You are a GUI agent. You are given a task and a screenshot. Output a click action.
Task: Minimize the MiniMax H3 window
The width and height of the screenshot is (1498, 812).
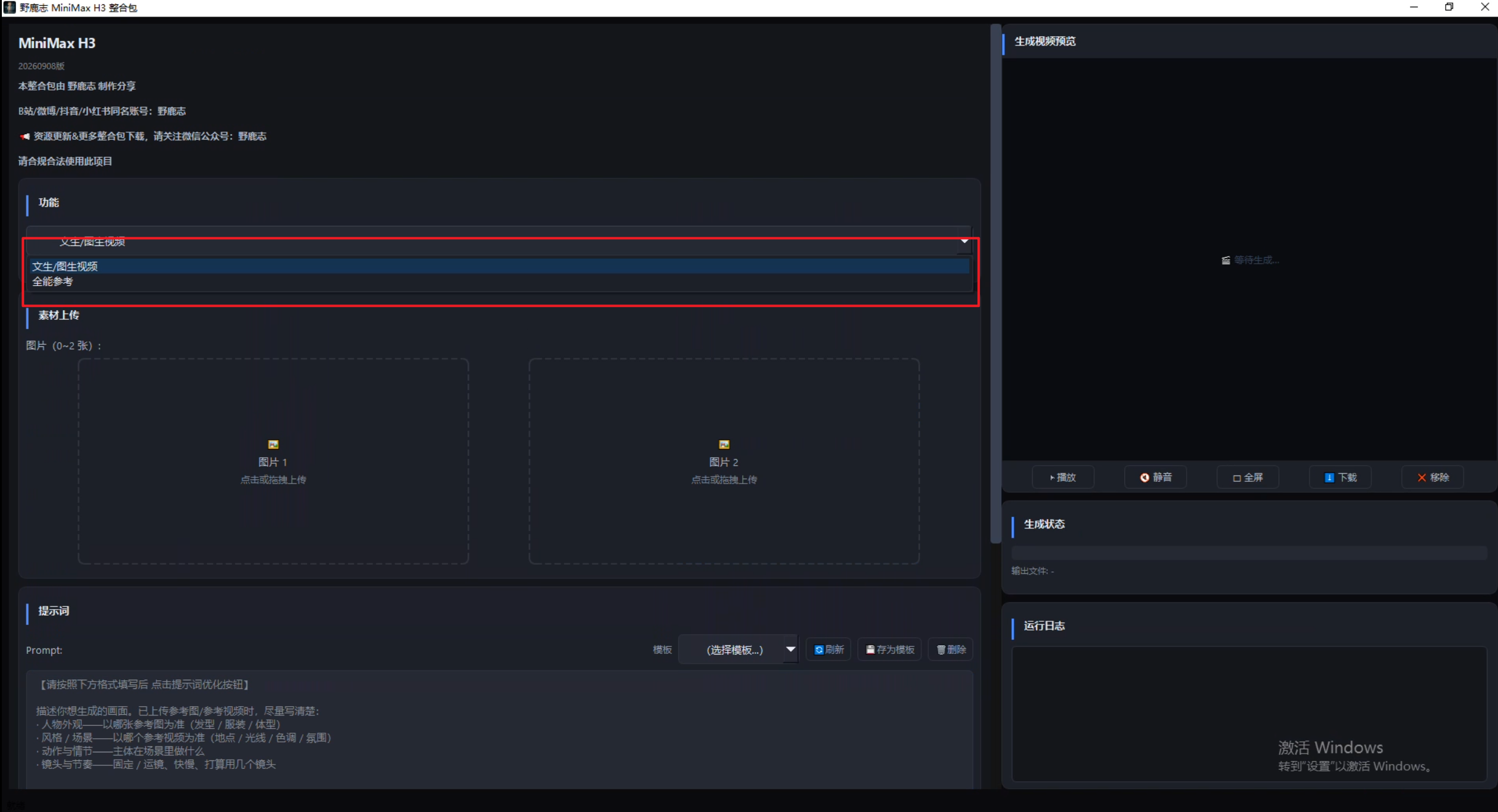click(x=1414, y=7)
